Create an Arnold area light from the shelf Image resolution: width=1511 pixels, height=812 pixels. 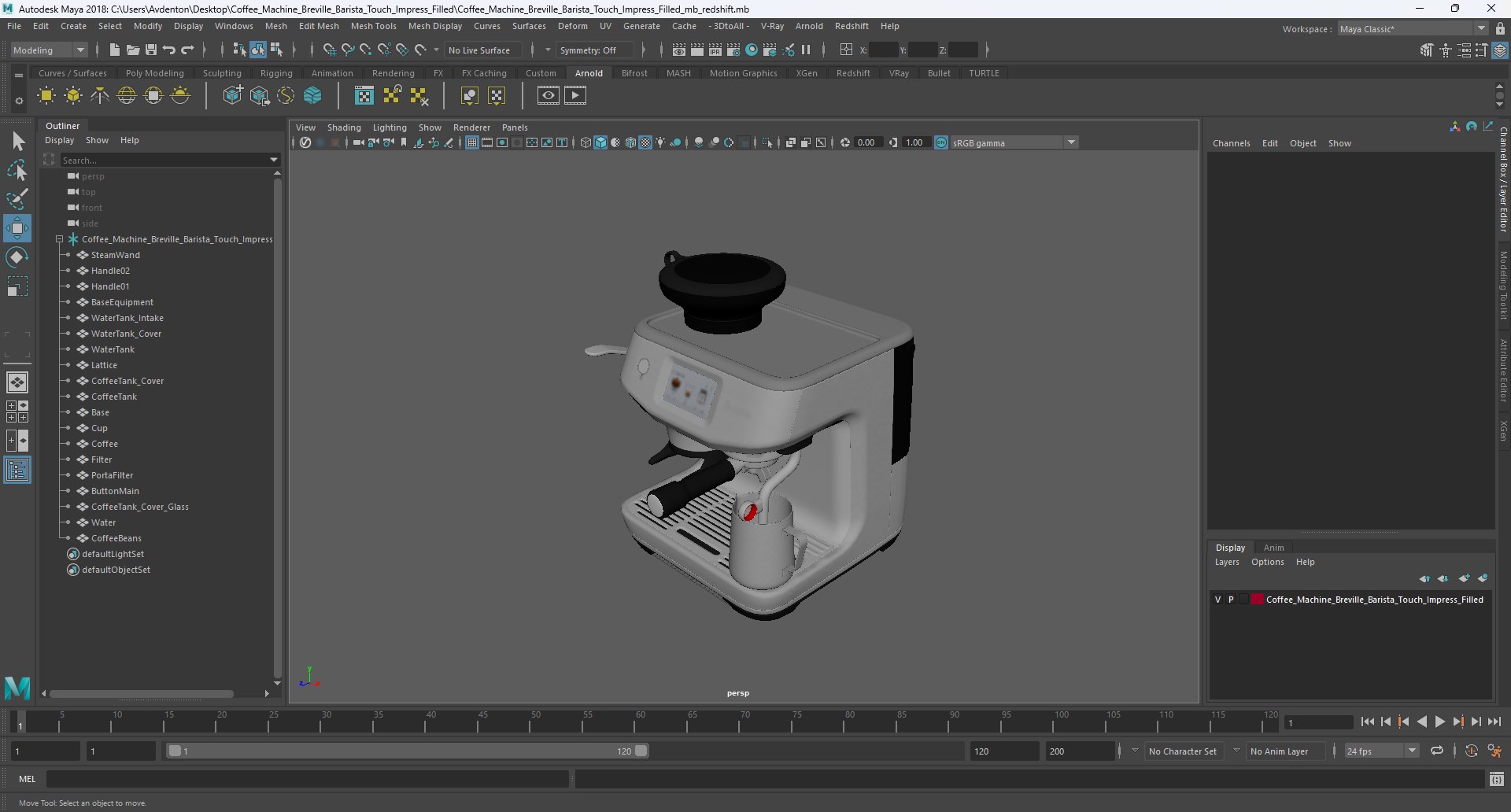46,96
